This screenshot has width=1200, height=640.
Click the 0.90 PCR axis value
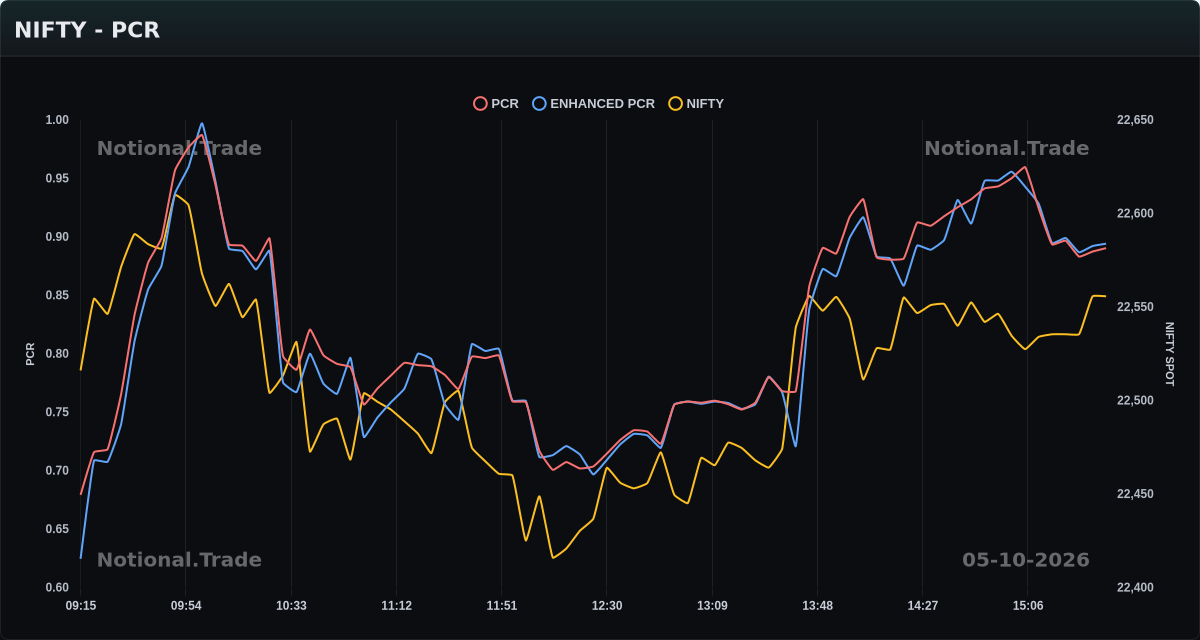[57, 237]
